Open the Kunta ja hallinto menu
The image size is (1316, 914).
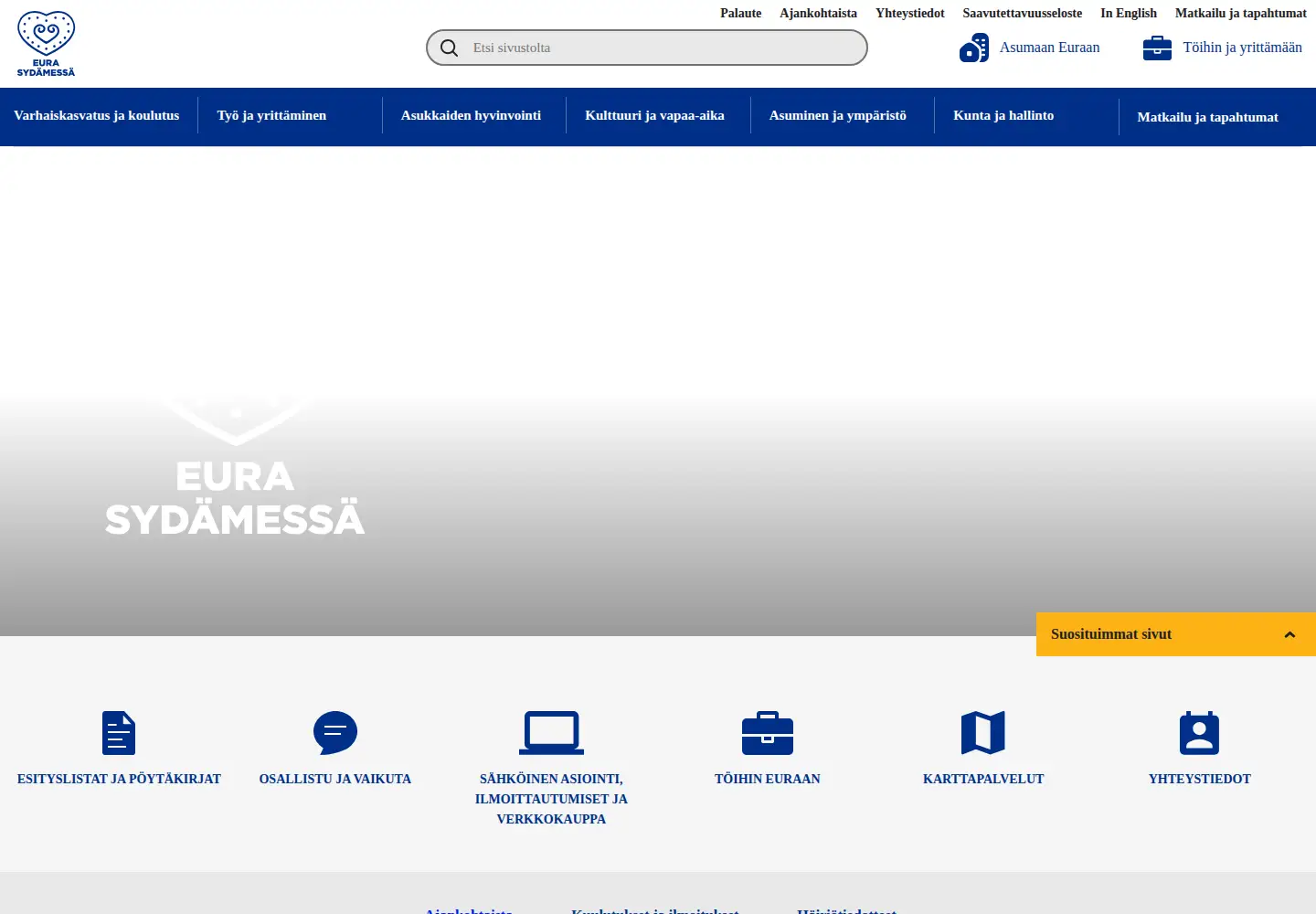pos(1003,115)
